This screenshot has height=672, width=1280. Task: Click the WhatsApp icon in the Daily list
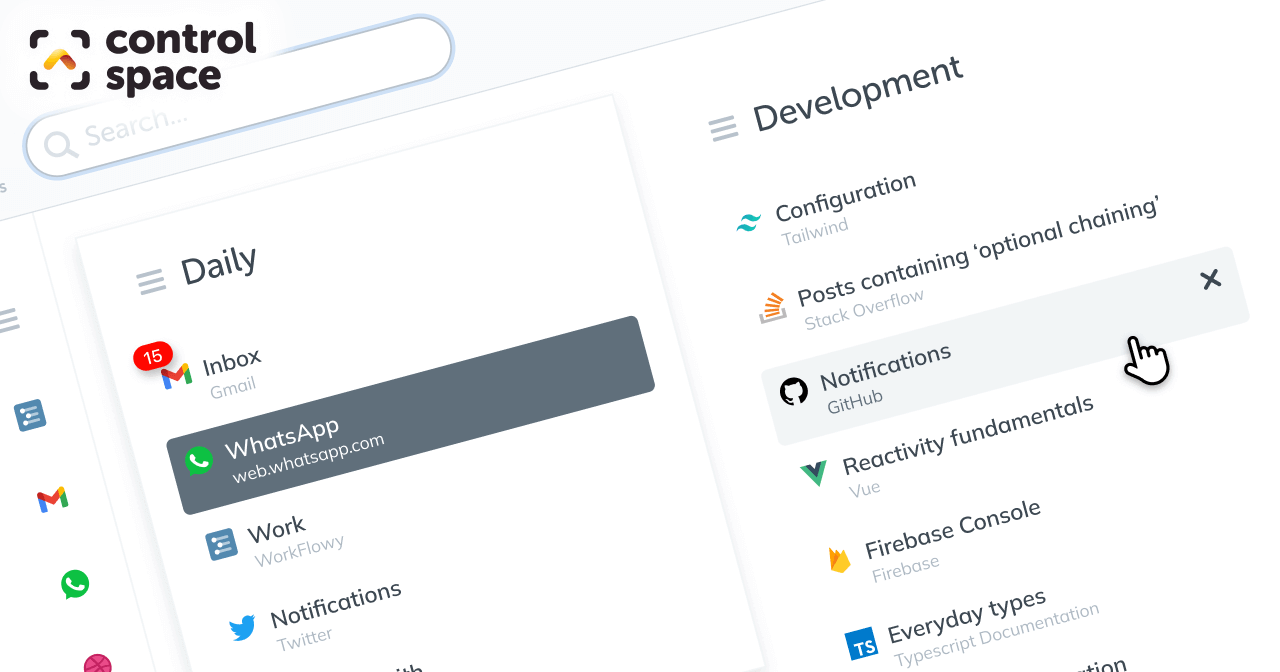pyautogui.click(x=199, y=460)
